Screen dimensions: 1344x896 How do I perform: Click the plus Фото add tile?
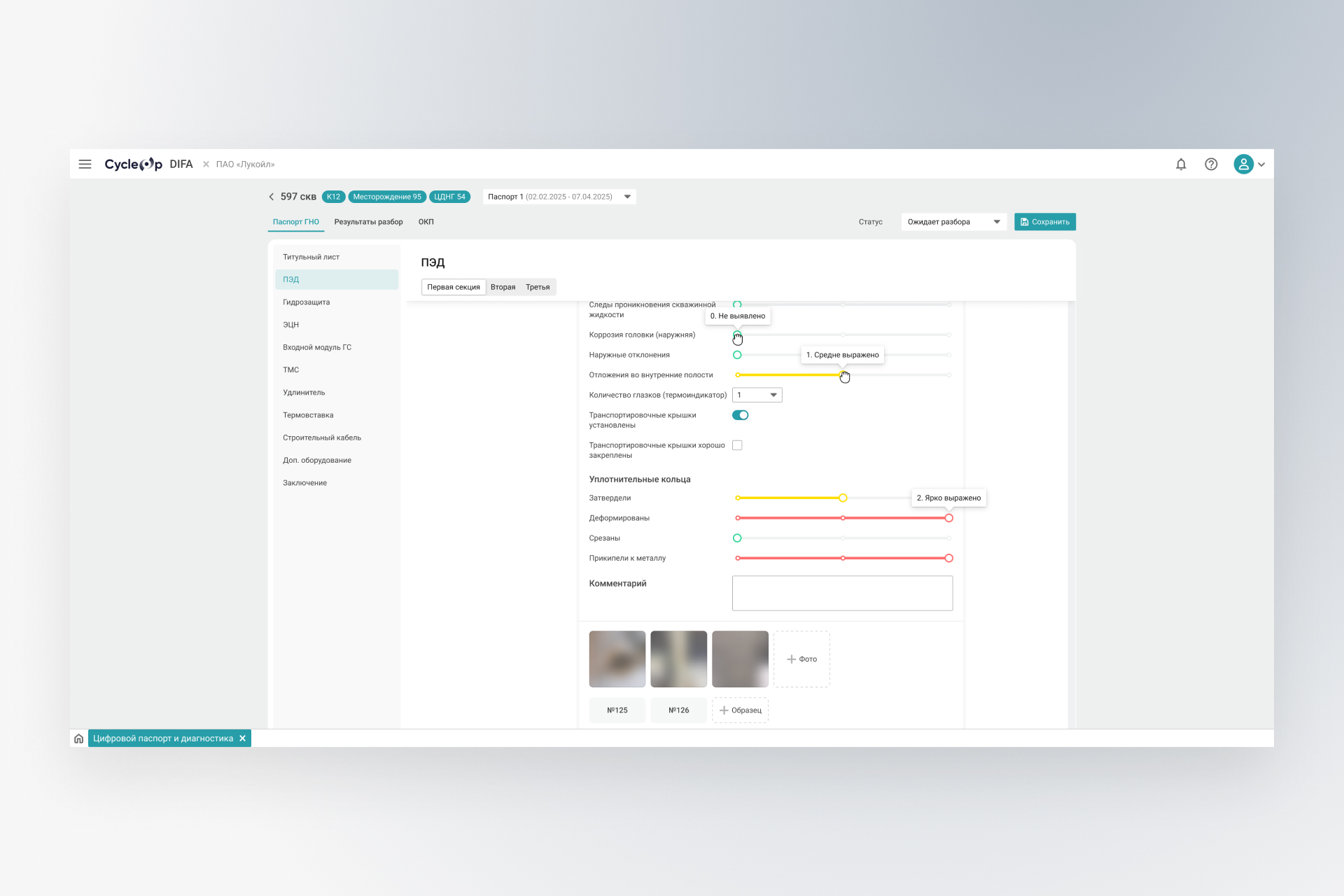(x=801, y=659)
